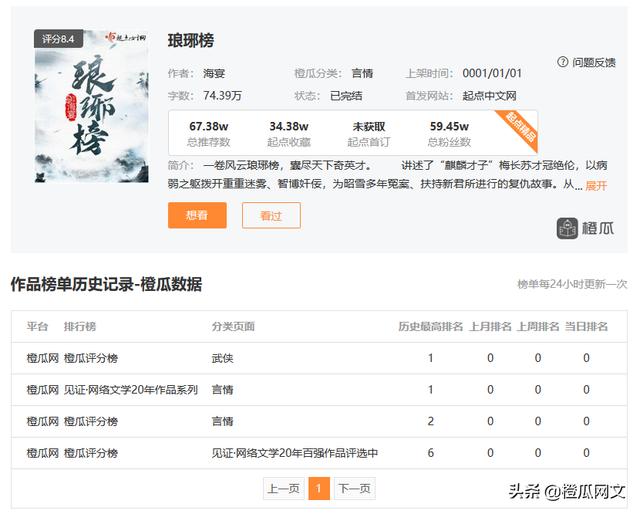Select page number 1
Viewport: 640px width, 514px height.
pyautogui.click(x=319, y=488)
